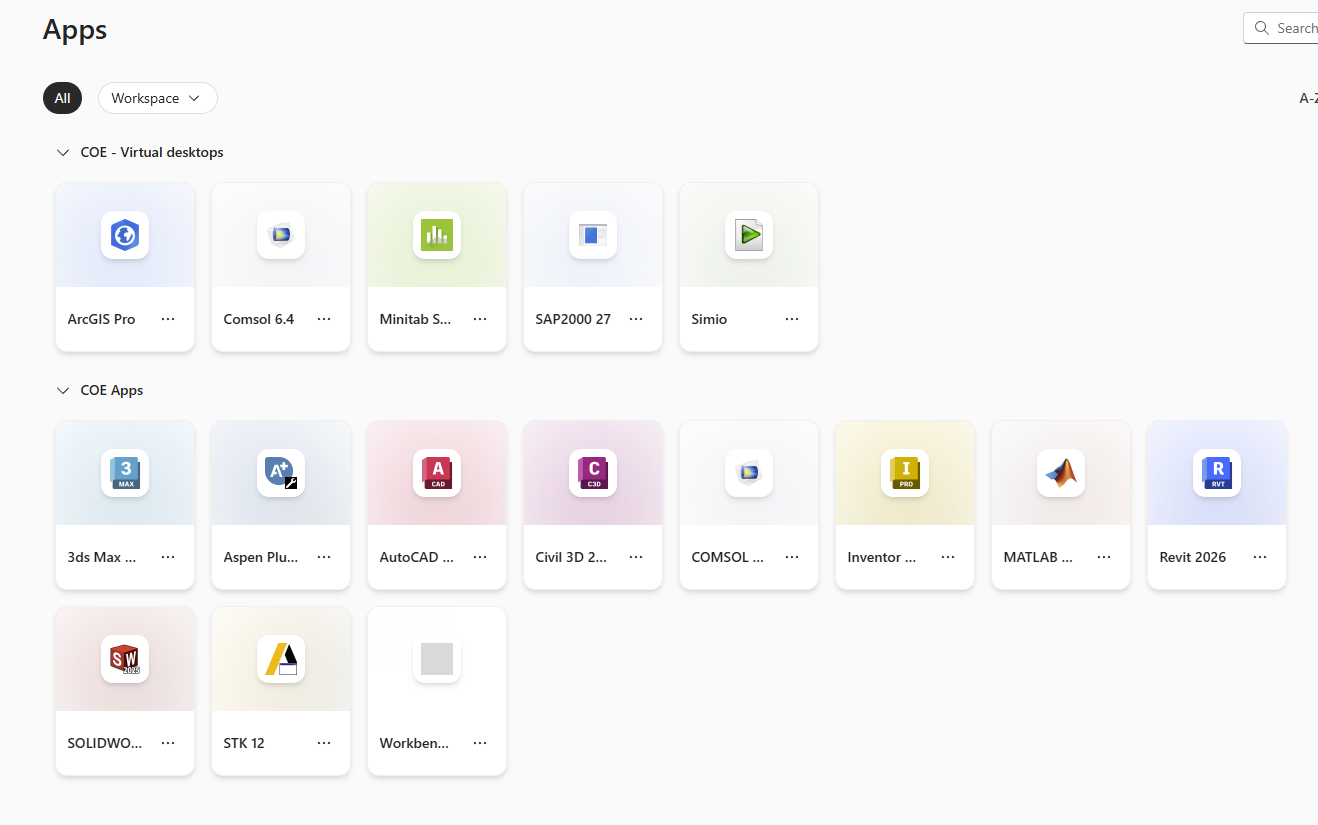Click the SAP2000 27 name label
The height and width of the screenshot is (825, 1318).
pyautogui.click(x=573, y=319)
